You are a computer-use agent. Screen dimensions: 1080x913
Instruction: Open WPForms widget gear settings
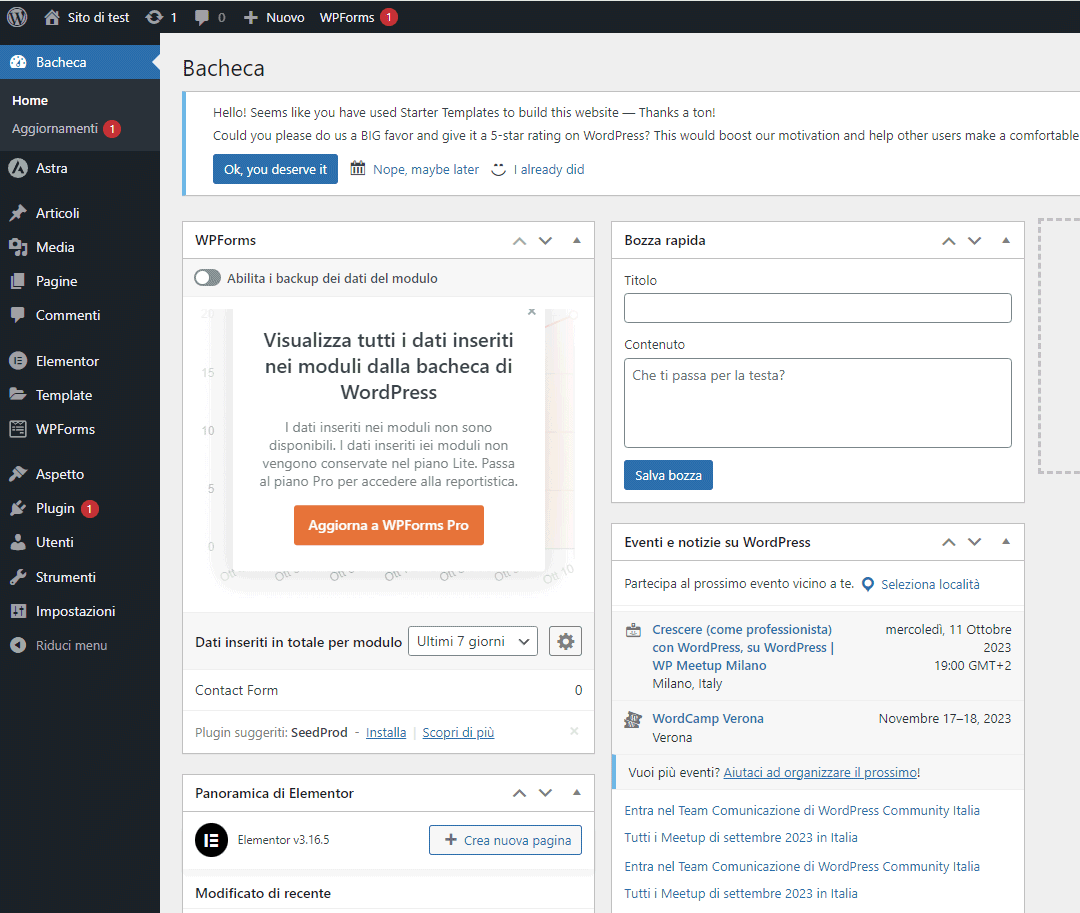[x=565, y=642]
